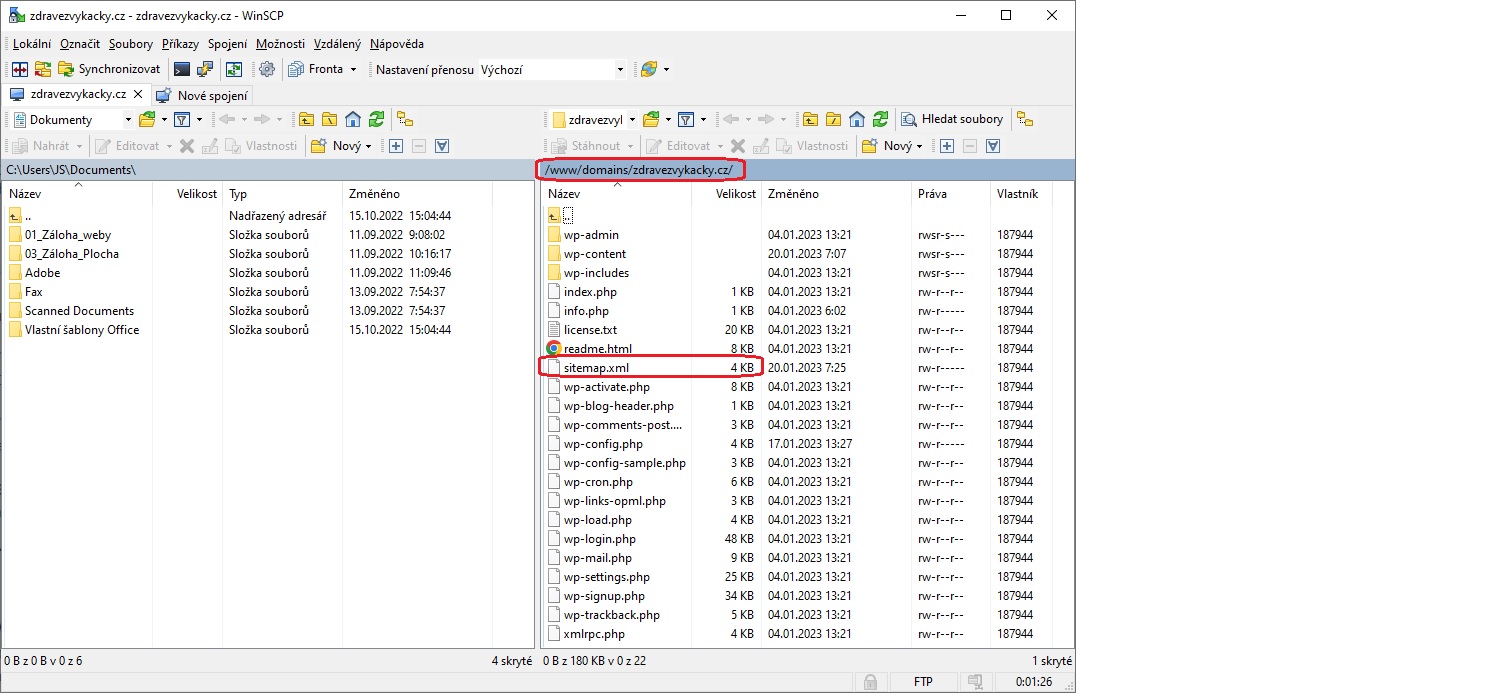This screenshot has width=1496, height=693.
Task: Go to local home directory icon
Action: [x=352, y=119]
